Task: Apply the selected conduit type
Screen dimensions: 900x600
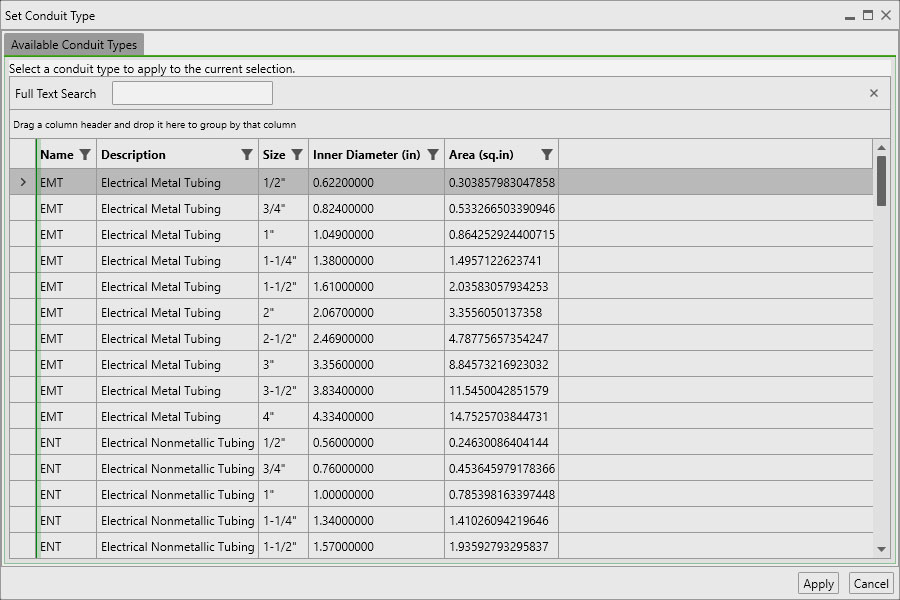Action: [x=818, y=583]
